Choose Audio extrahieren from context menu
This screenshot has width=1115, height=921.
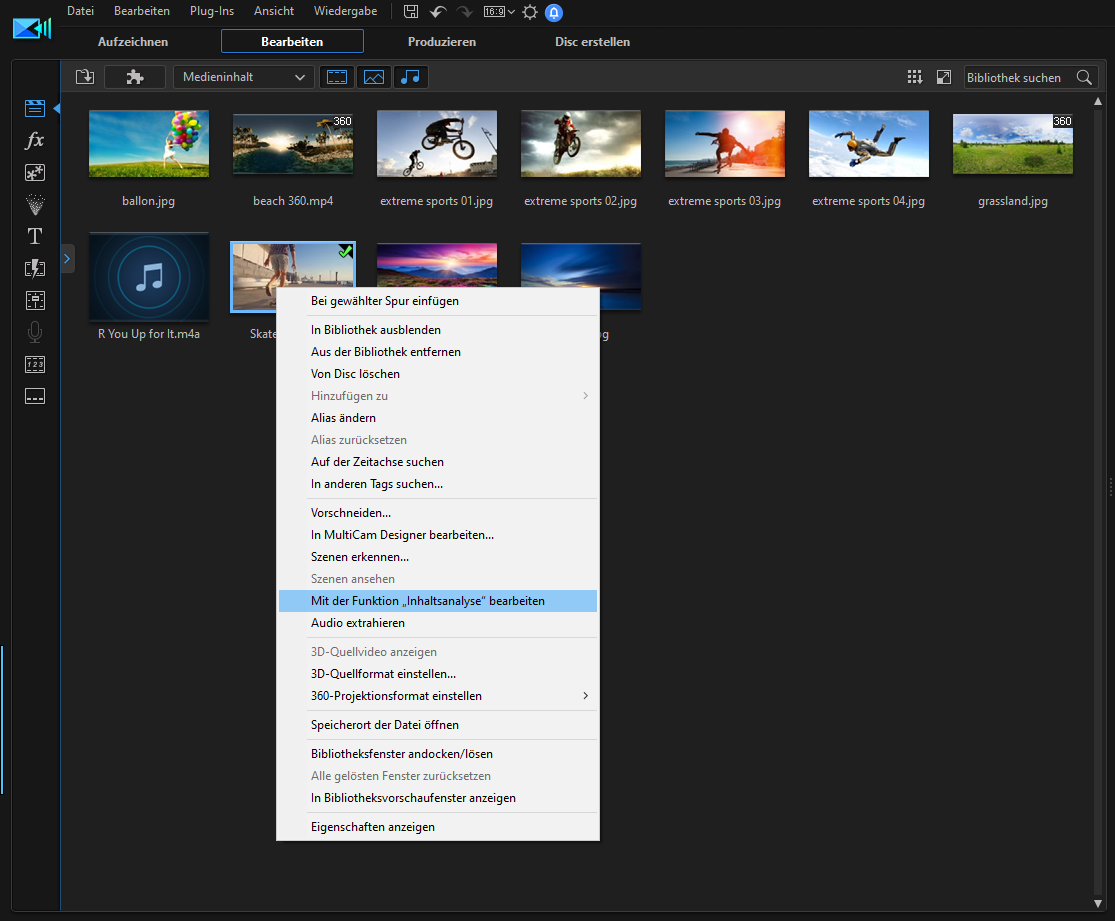tap(358, 623)
